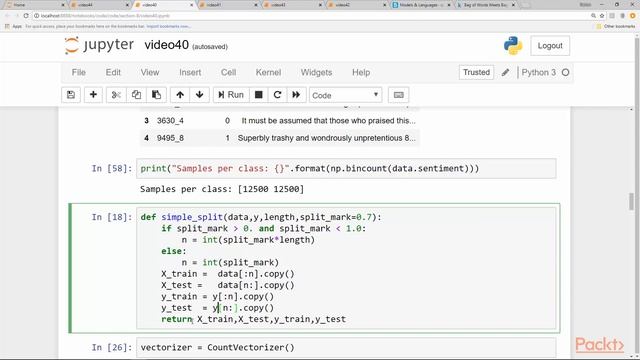This screenshot has height=360, width=640.
Task: Click the pencil edit mode icon
Action: (x=505, y=72)
